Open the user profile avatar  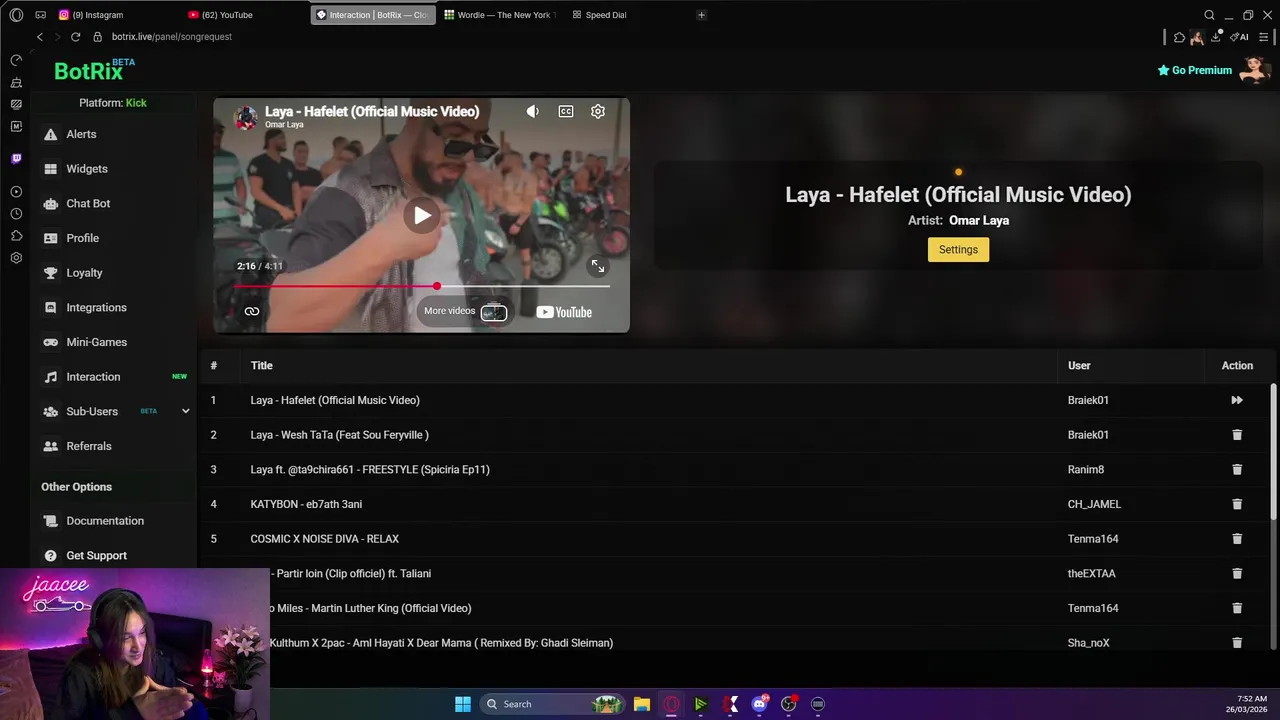(1254, 69)
